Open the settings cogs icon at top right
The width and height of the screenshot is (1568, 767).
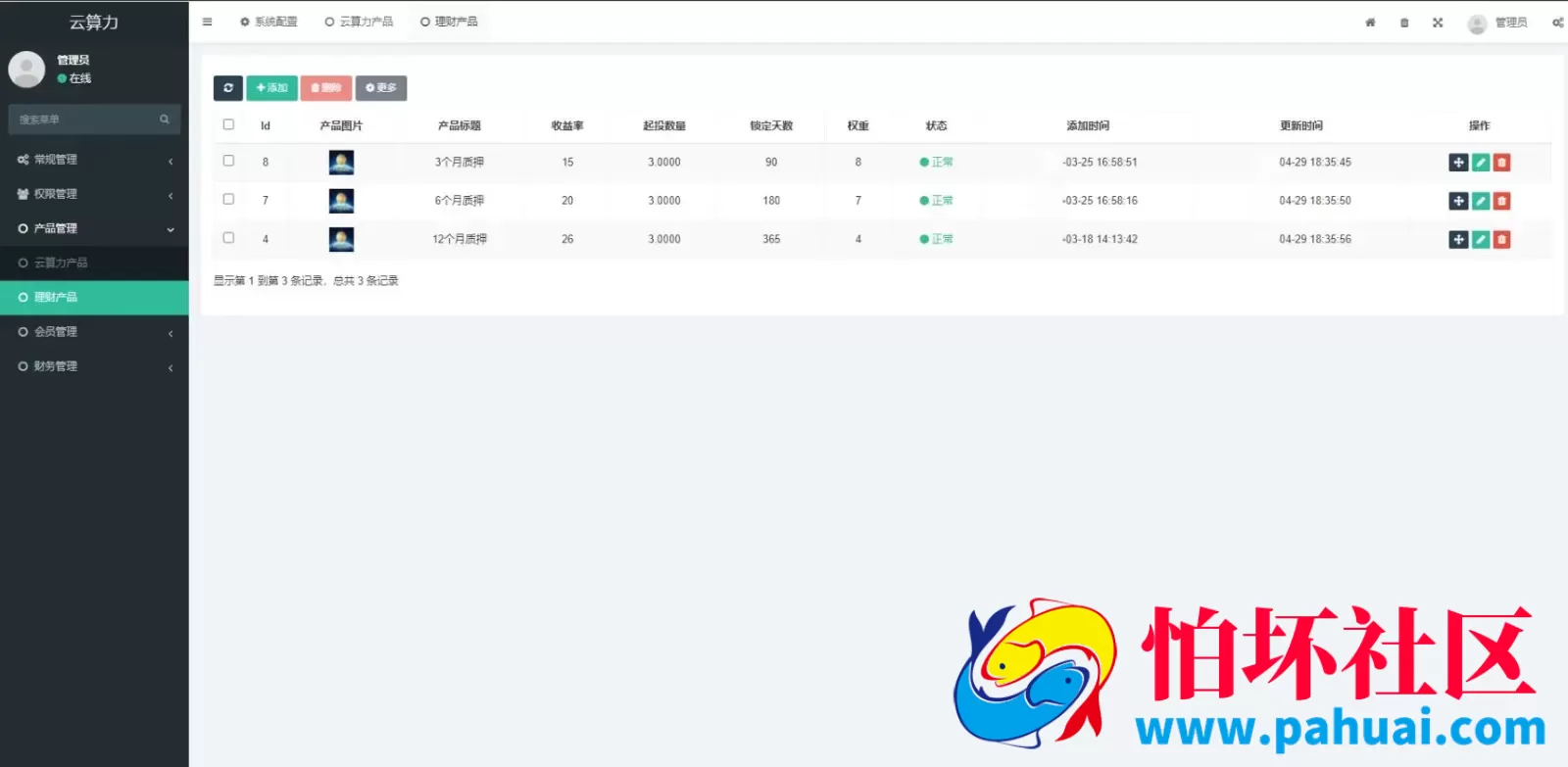pos(1557,23)
